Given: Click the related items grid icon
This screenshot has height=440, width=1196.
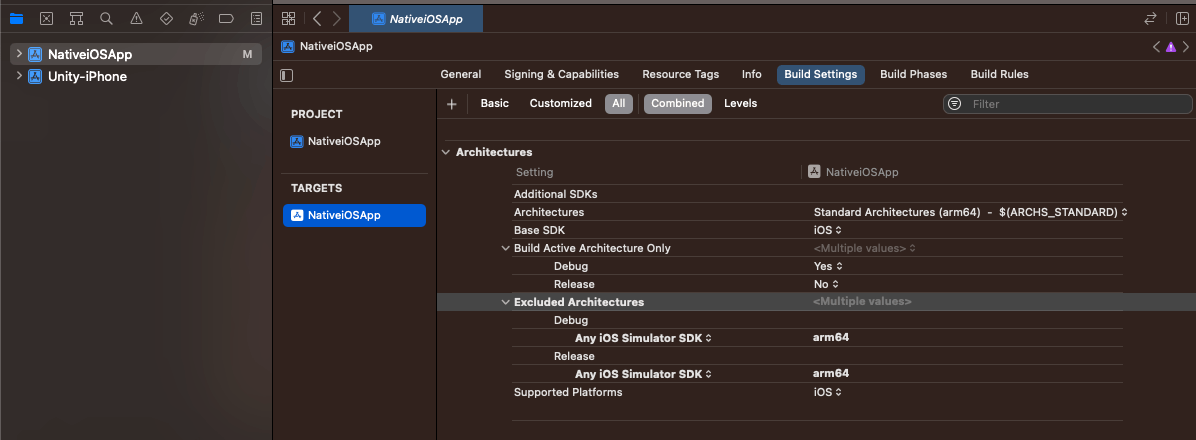Looking at the screenshot, I should (288, 18).
